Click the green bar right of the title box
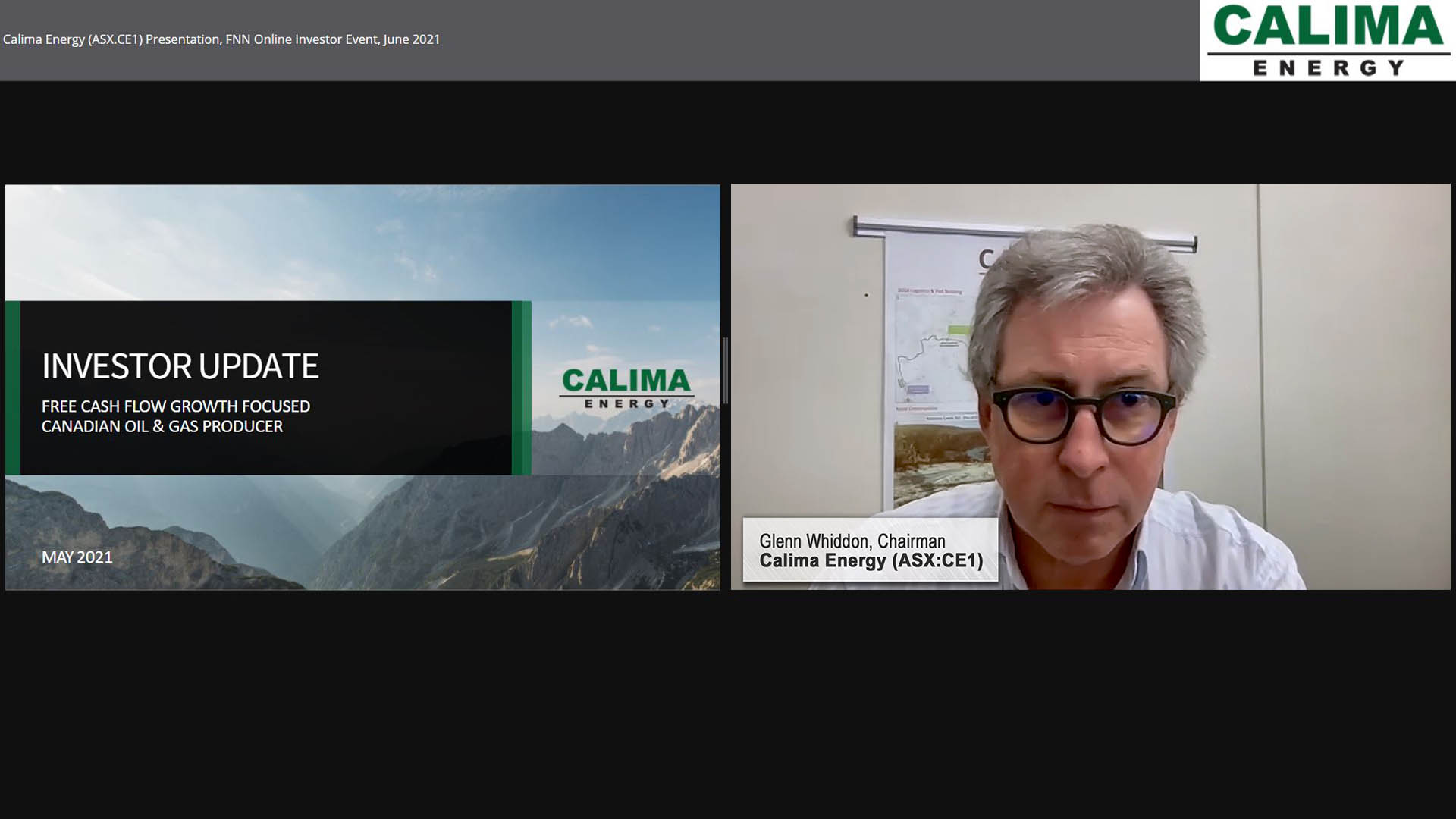This screenshot has width=1456, height=819. pyautogui.click(x=521, y=388)
